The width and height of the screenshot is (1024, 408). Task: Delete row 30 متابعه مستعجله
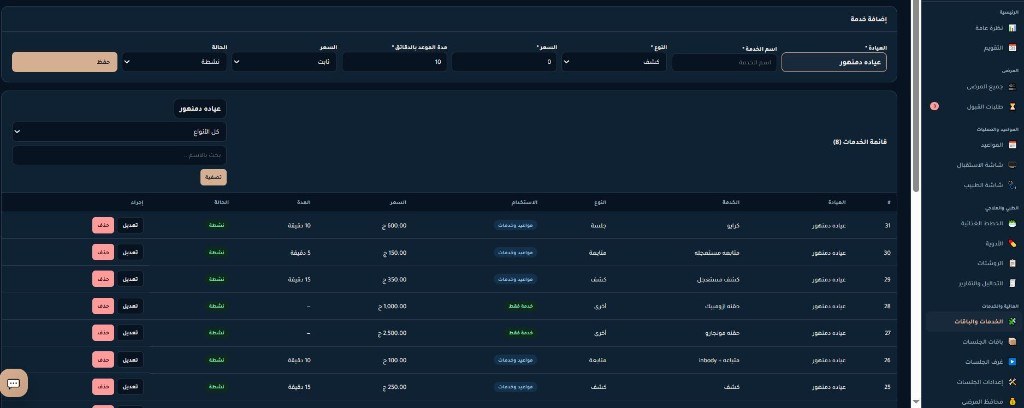[103, 252]
